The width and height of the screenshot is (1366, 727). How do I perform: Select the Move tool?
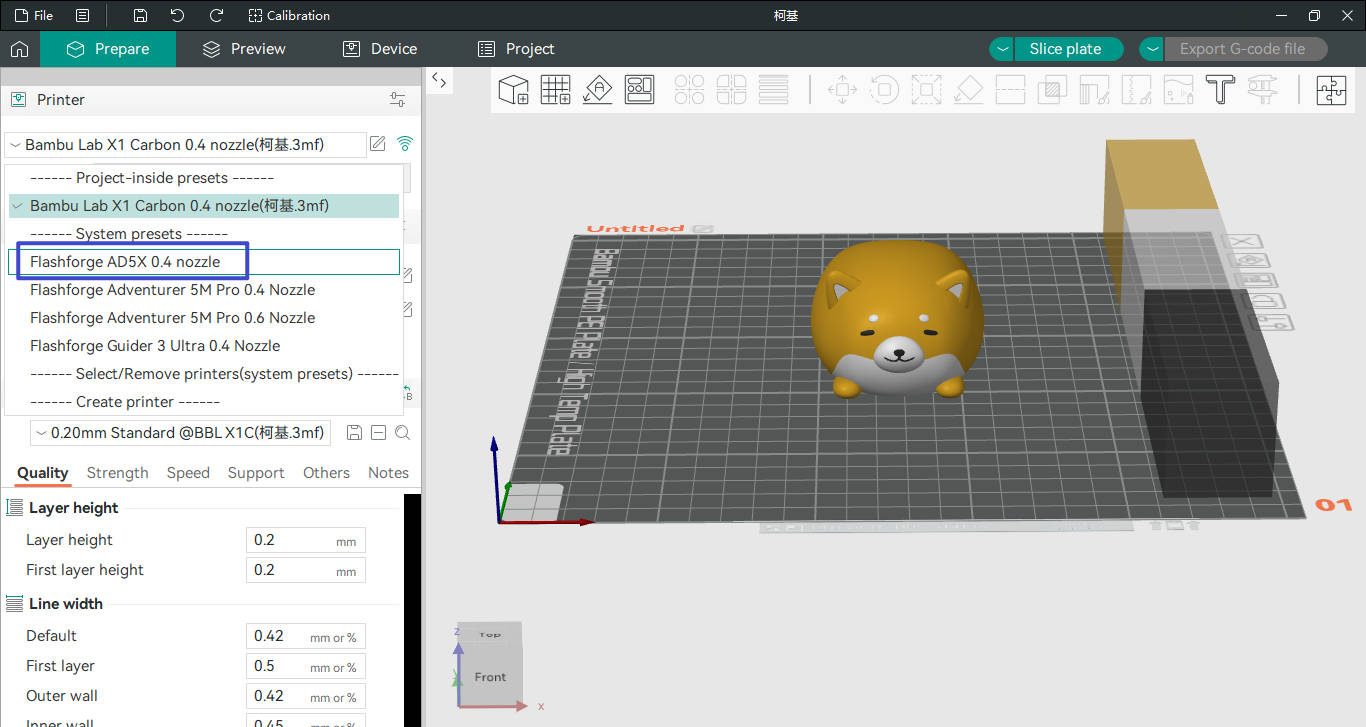pos(842,90)
